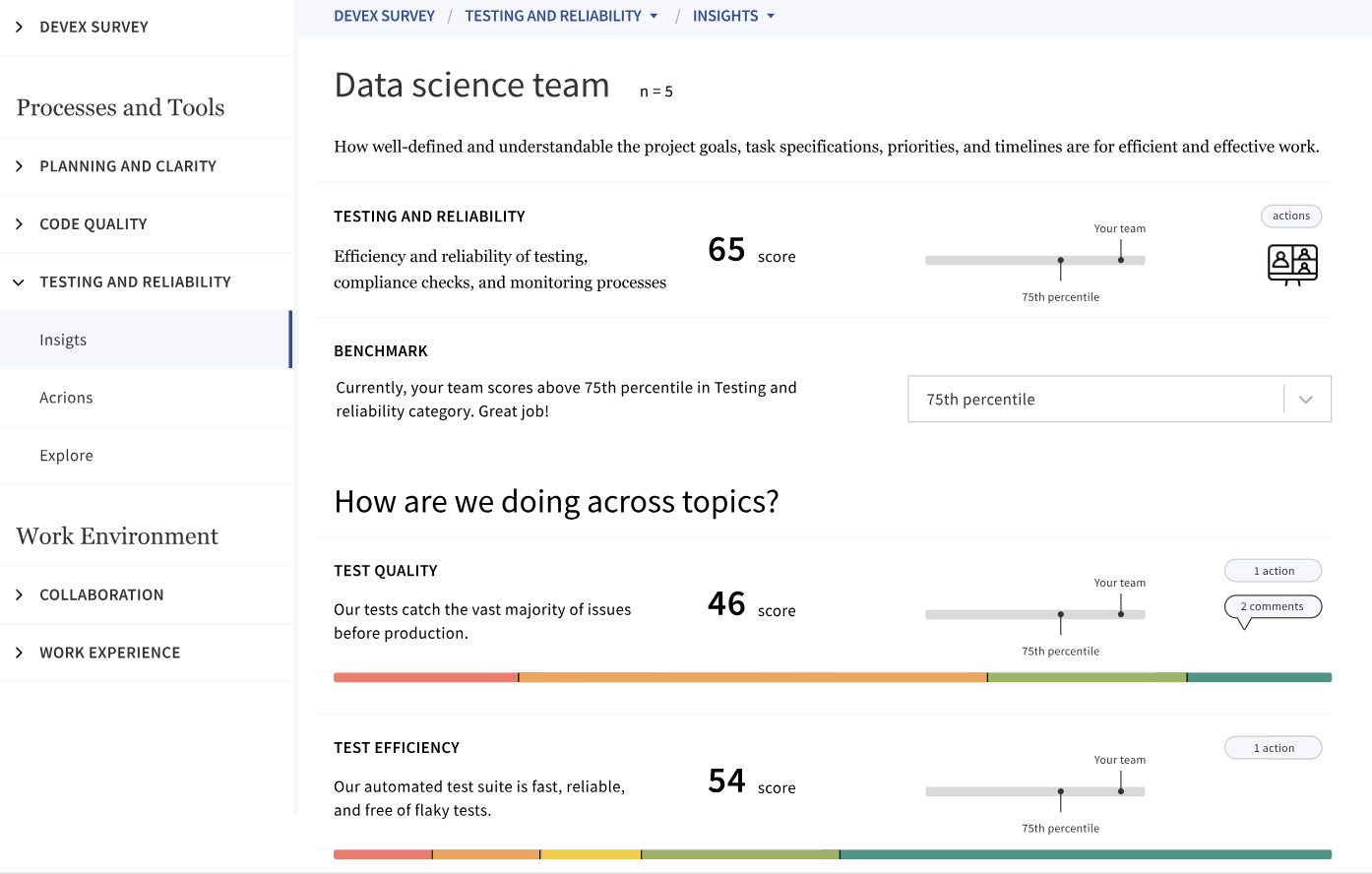Viewport: 1372px width, 874px height.
Task: Open the Actions sidebar item
Action: (66, 399)
